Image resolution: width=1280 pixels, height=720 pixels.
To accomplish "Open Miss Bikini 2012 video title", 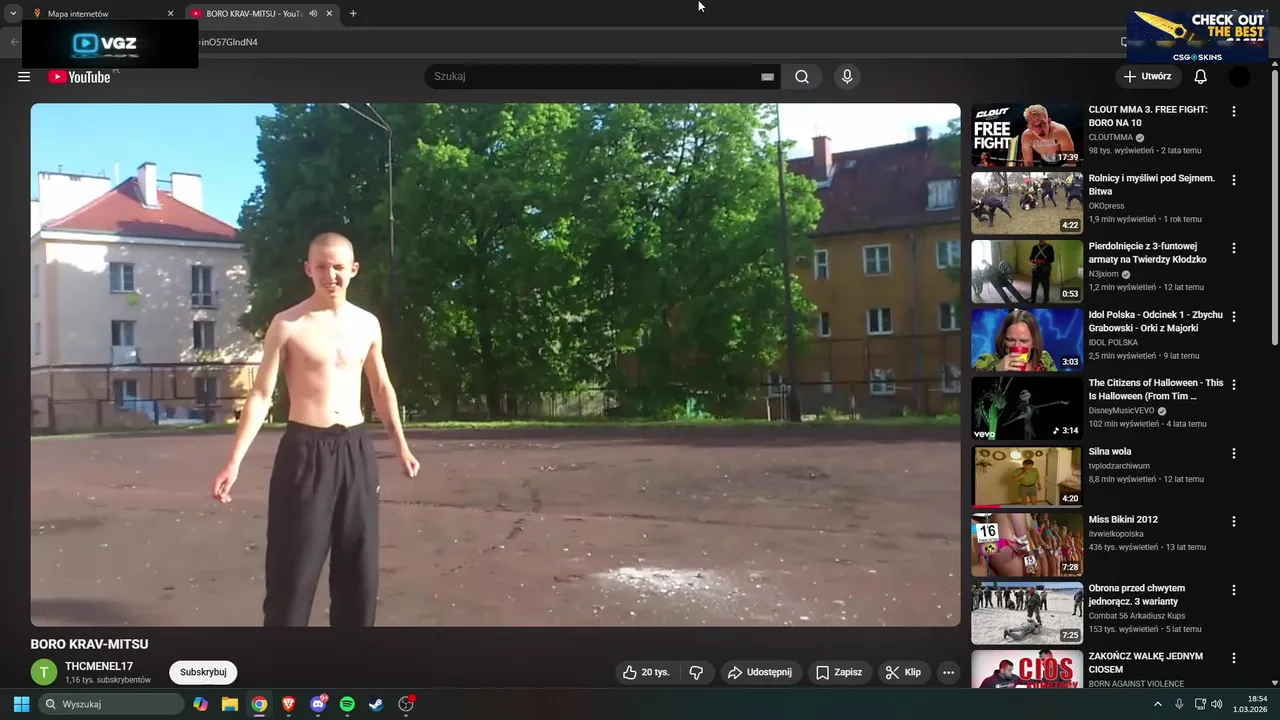I will [x=1123, y=520].
